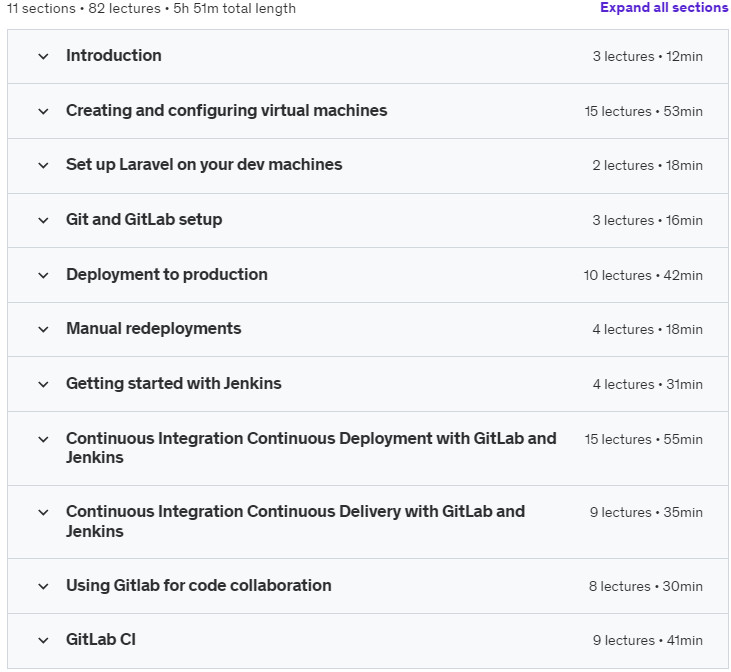
Task: Expand chevron for Deployment to production
Action: 43,276
